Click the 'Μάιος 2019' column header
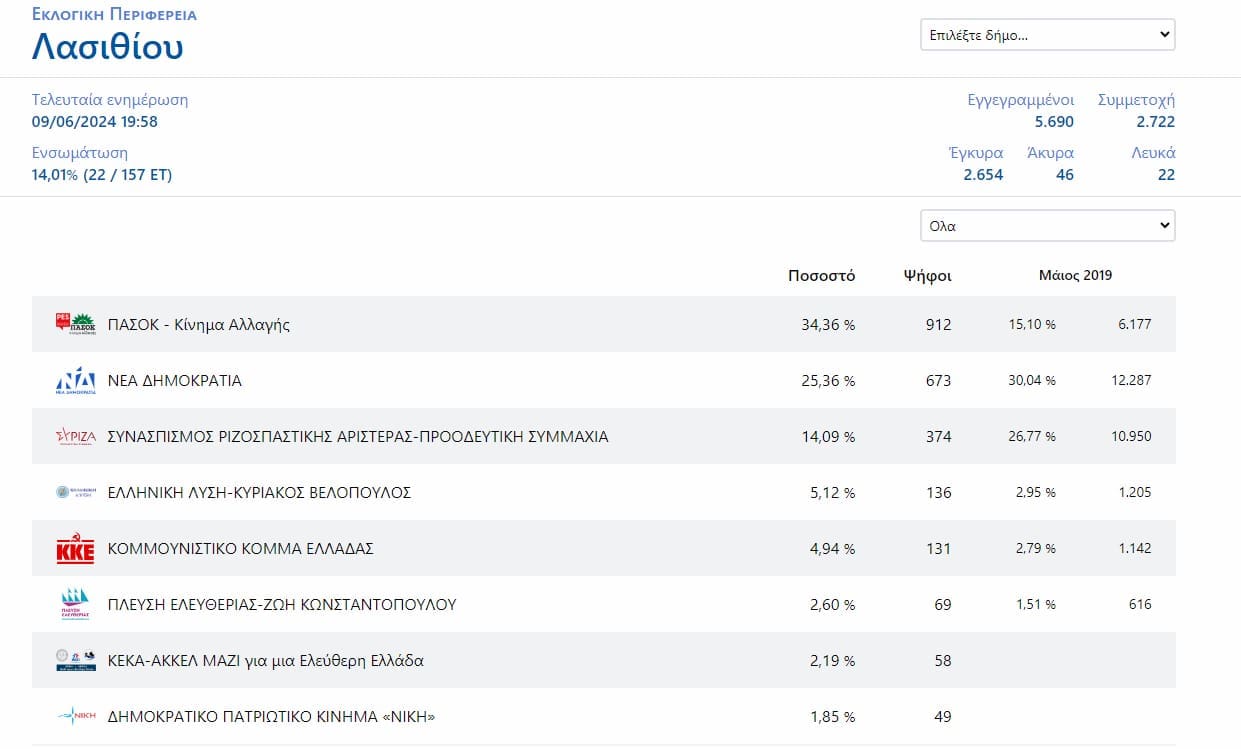The width and height of the screenshot is (1241, 749). [x=1075, y=275]
